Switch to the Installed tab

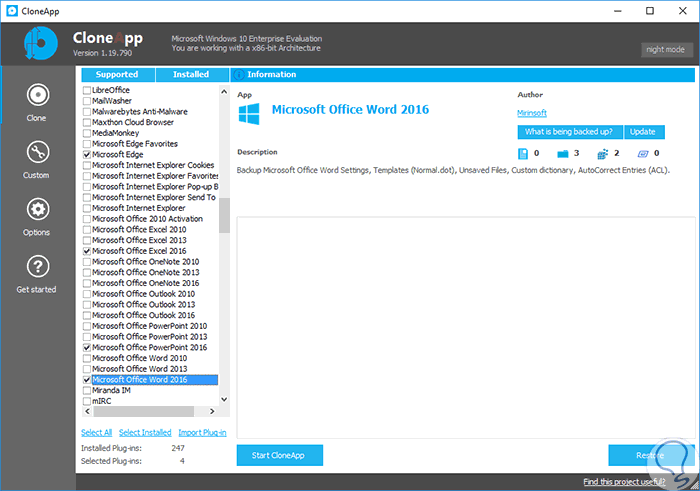coord(192,75)
